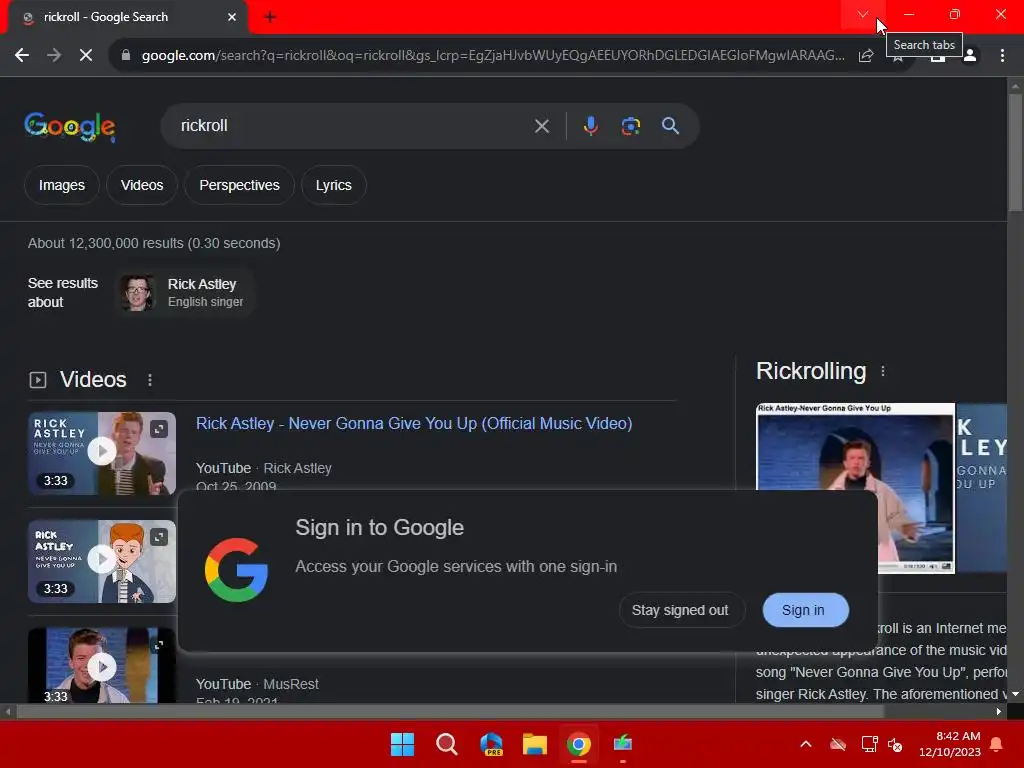Open Rick Astley English singer card

coord(185,293)
